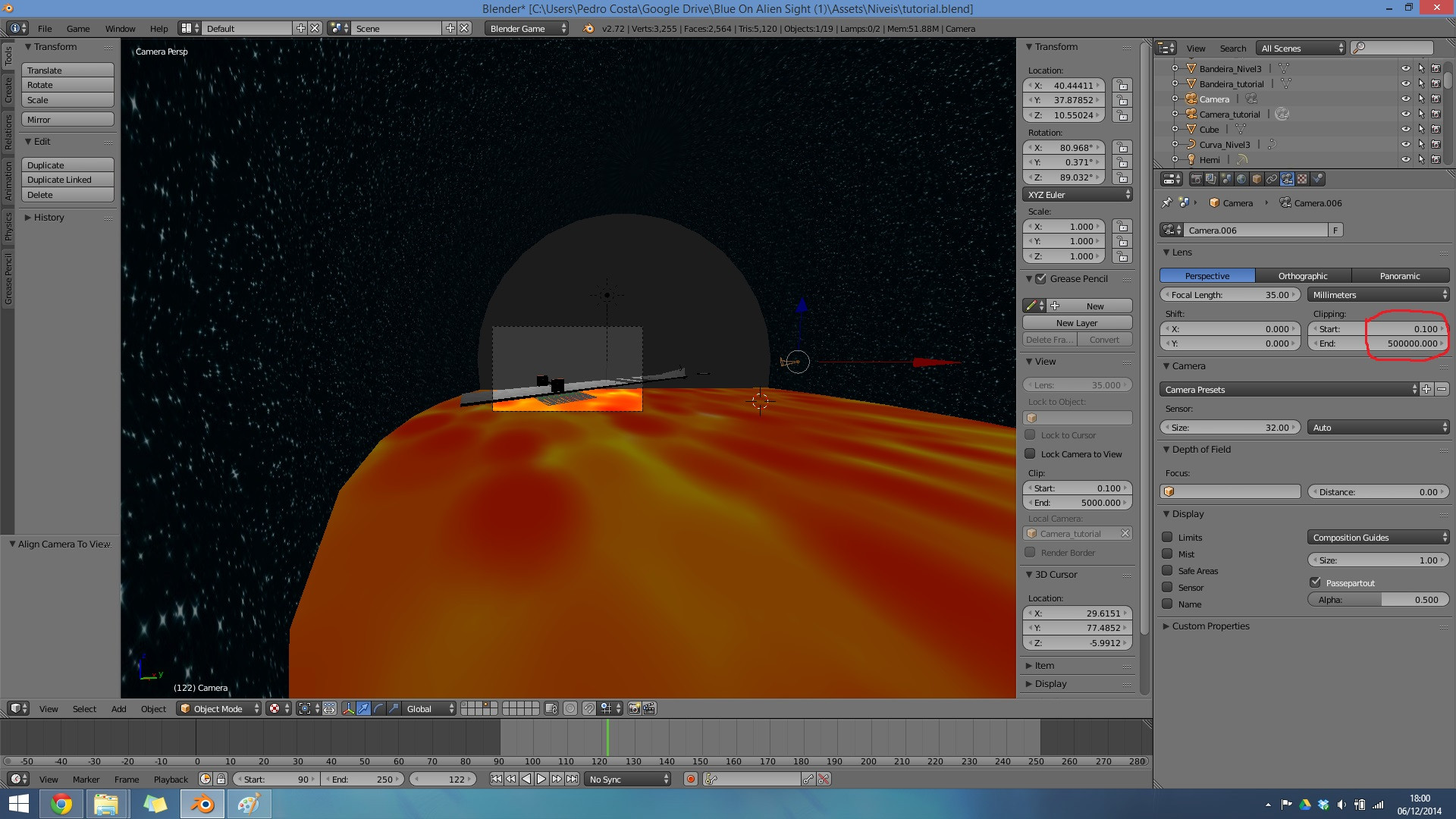1456x819 pixels.
Task: Switch lens type to Orthographic
Action: (1302, 276)
